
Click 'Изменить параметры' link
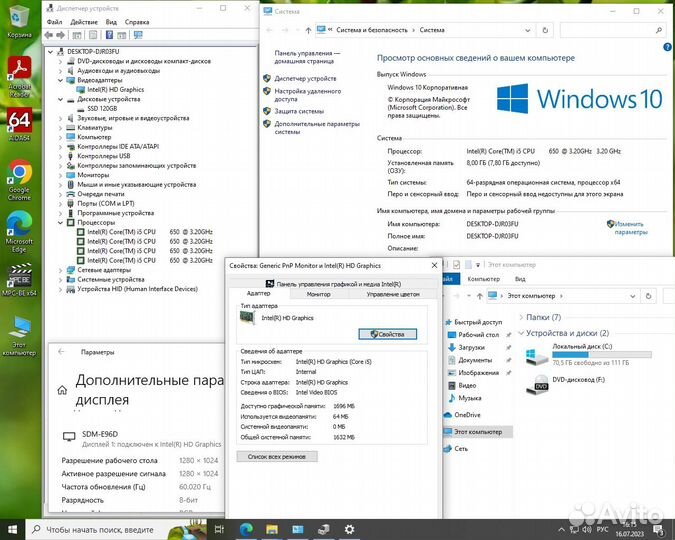tap(630, 228)
